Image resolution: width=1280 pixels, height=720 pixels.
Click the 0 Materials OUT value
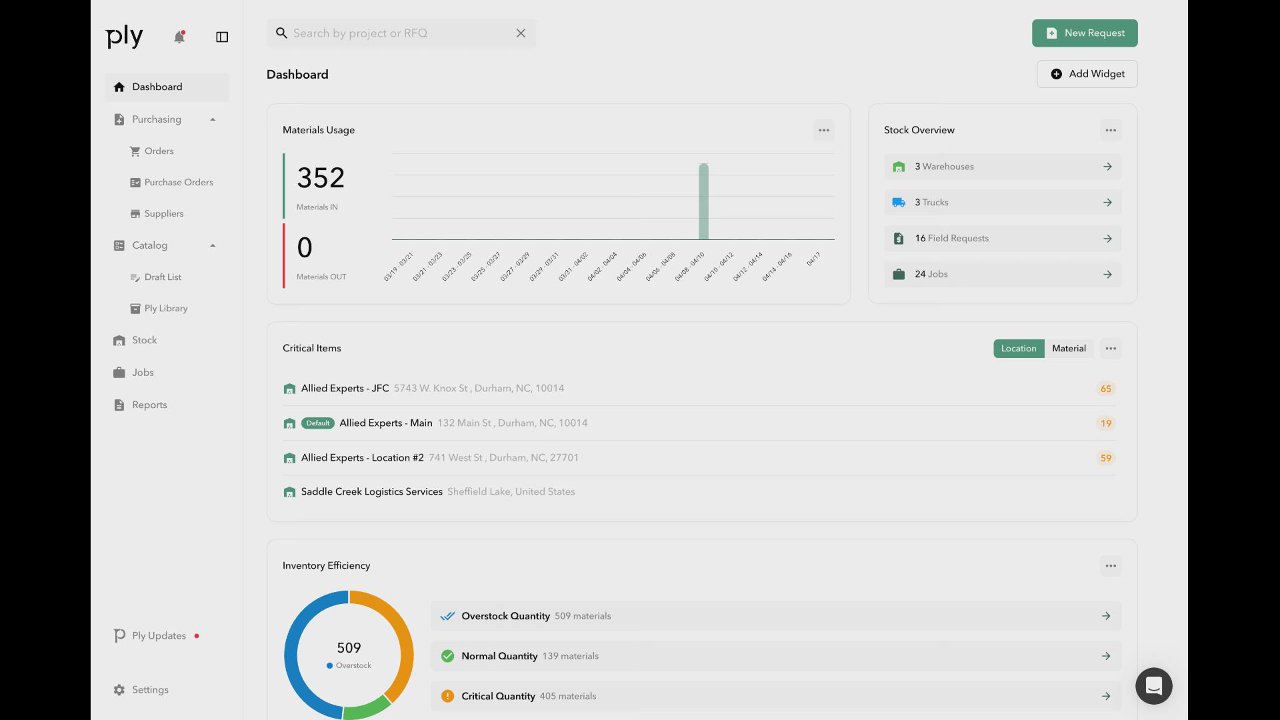(x=305, y=248)
